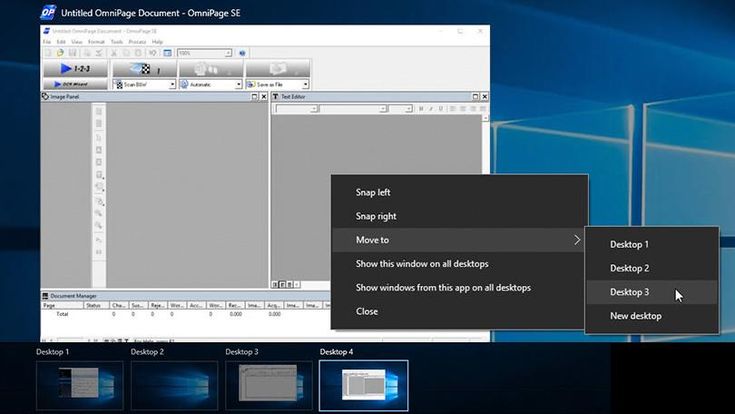The width and height of the screenshot is (735, 414).
Task: Start the 1-2-3 automatic process button
Action: [75, 69]
